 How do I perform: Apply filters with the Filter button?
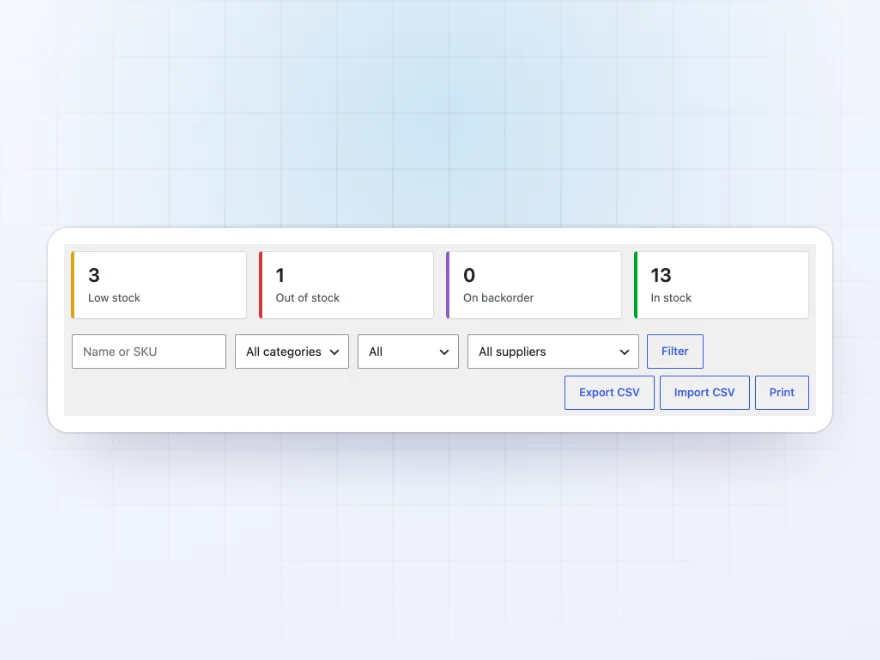[x=675, y=351]
